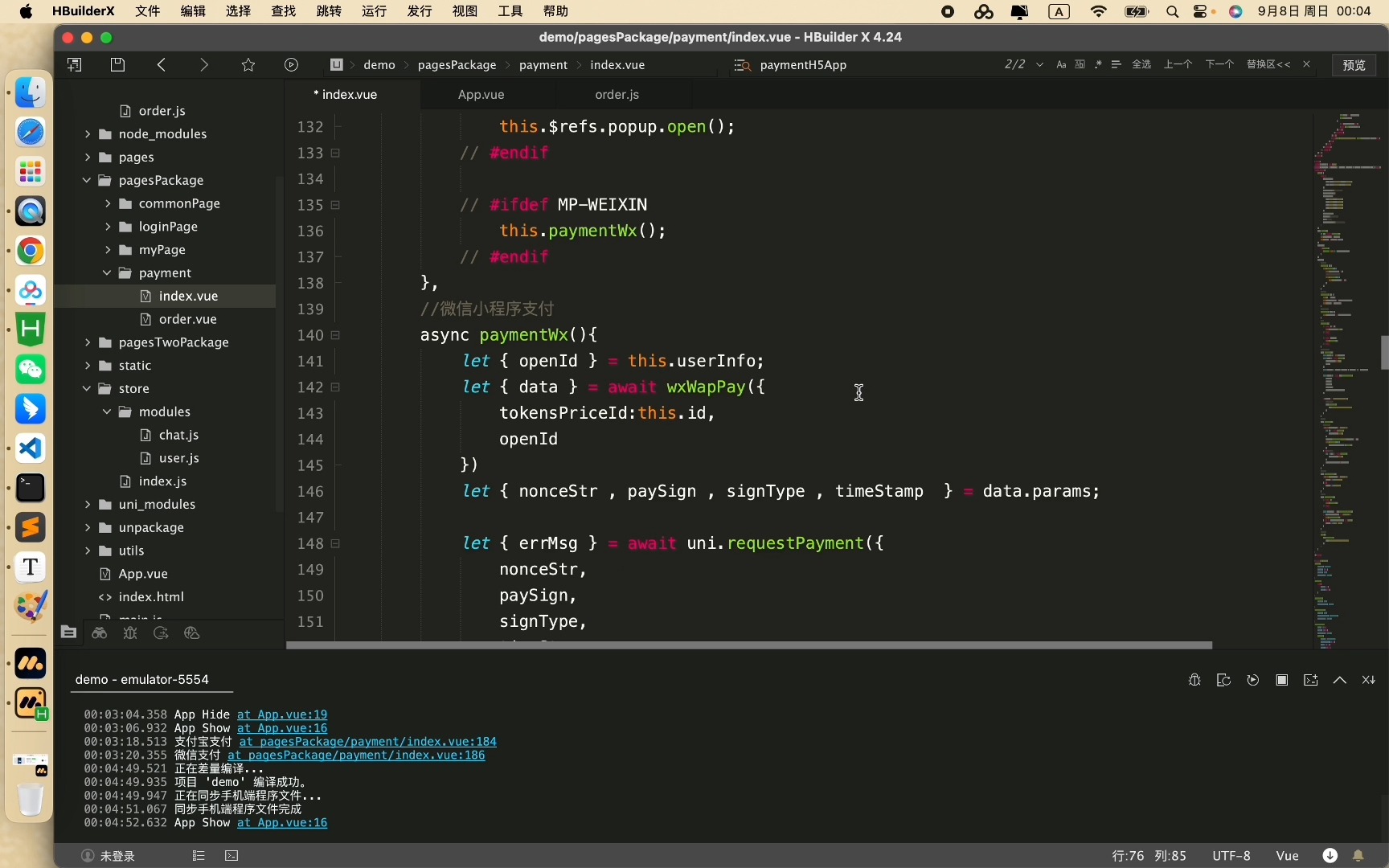Viewport: 1389px width, 868px height.
Task: Expand the uni_modules folder
Action: point(87,505)
